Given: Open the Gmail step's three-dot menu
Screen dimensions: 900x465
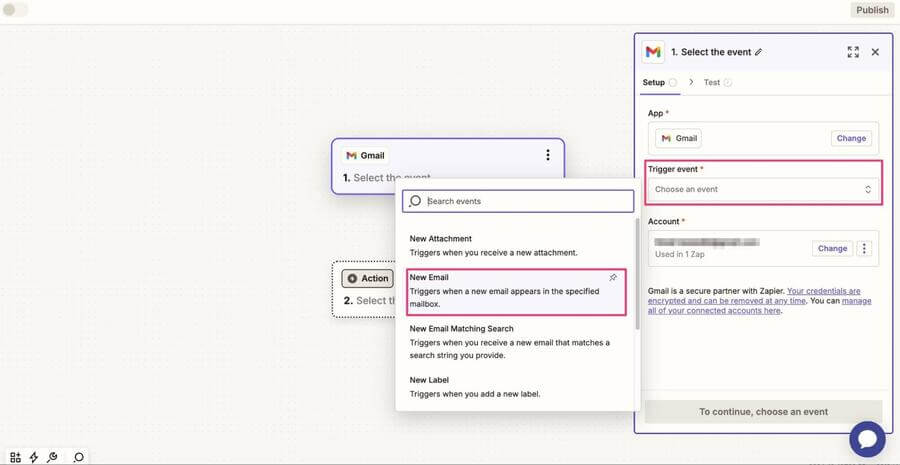Looking at the screenshot, I should [x=547, y=155].
